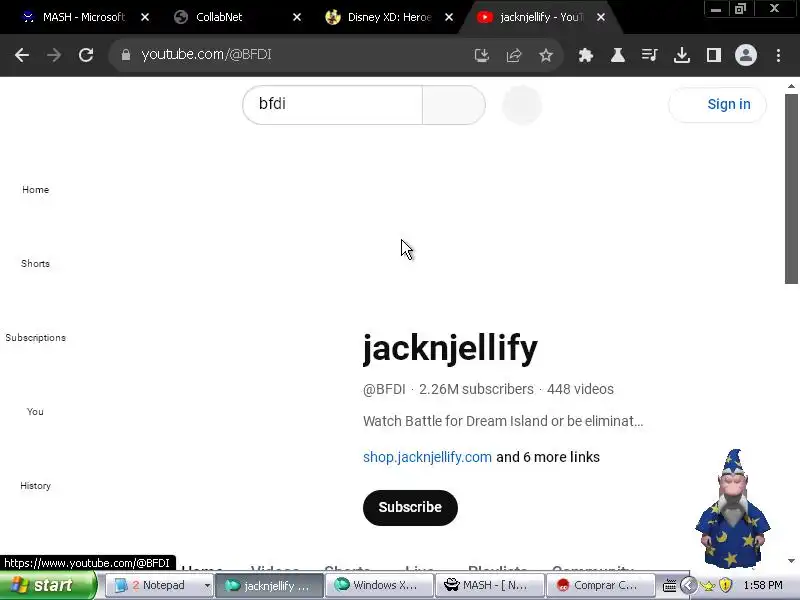The width and height of the screenshot is (800, 600).
Task: Click the page vertical scrollbar thumb
Action: coord(791,189)
